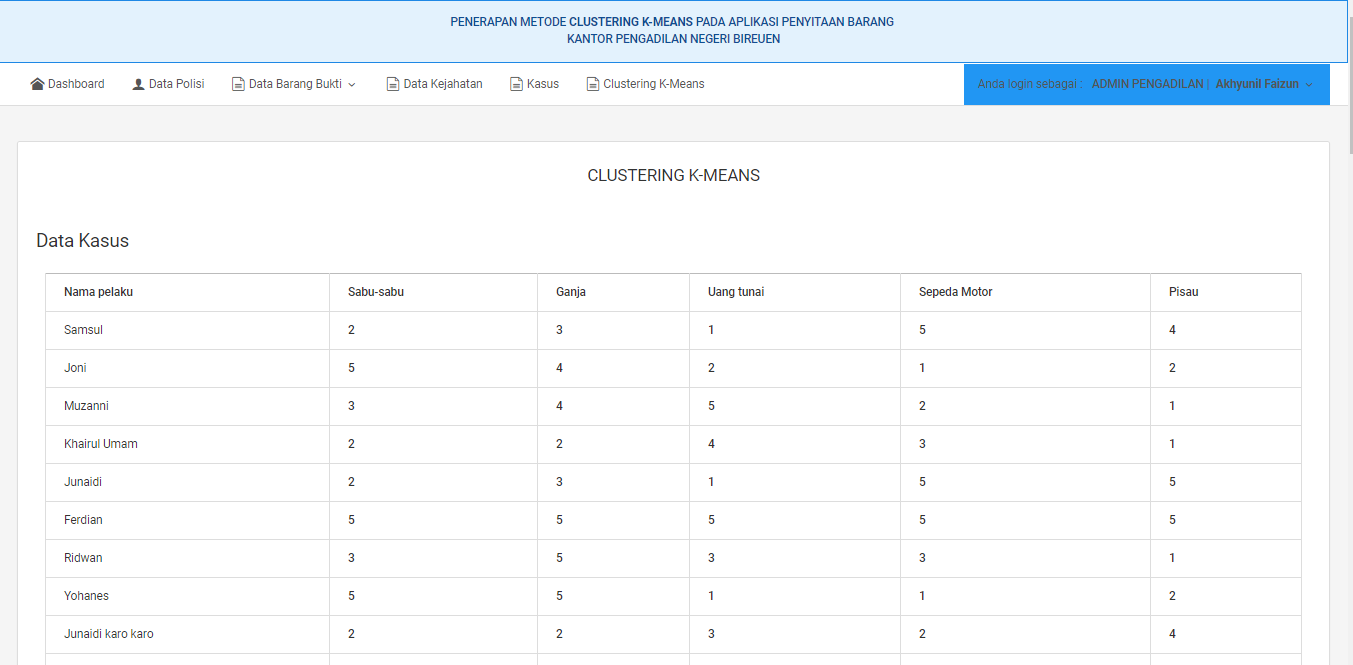Select the name "Ferdian" in the table

tap(83, 520)
